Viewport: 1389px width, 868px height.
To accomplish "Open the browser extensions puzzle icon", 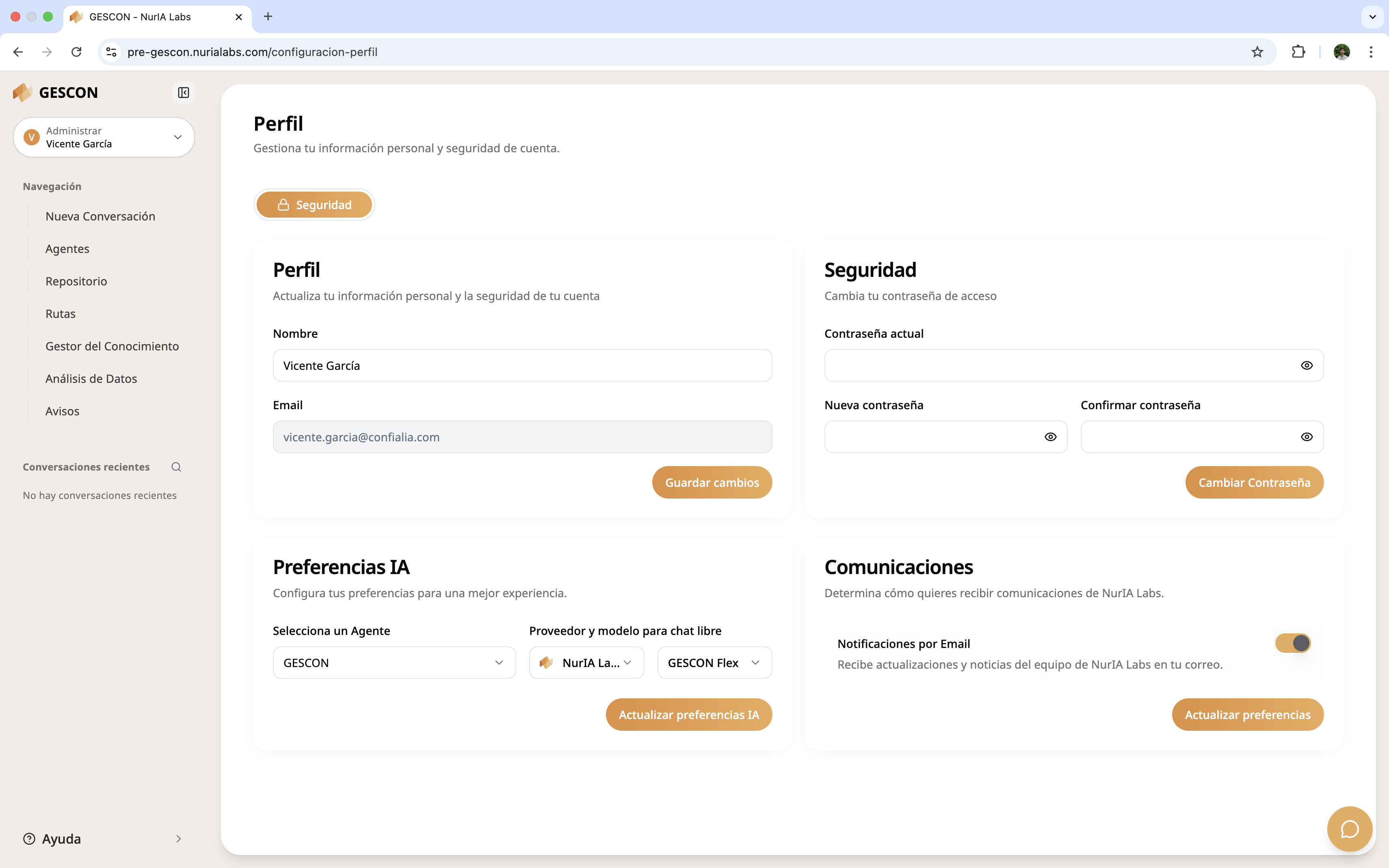I will pyautogui.click(x=1298, y=52).
